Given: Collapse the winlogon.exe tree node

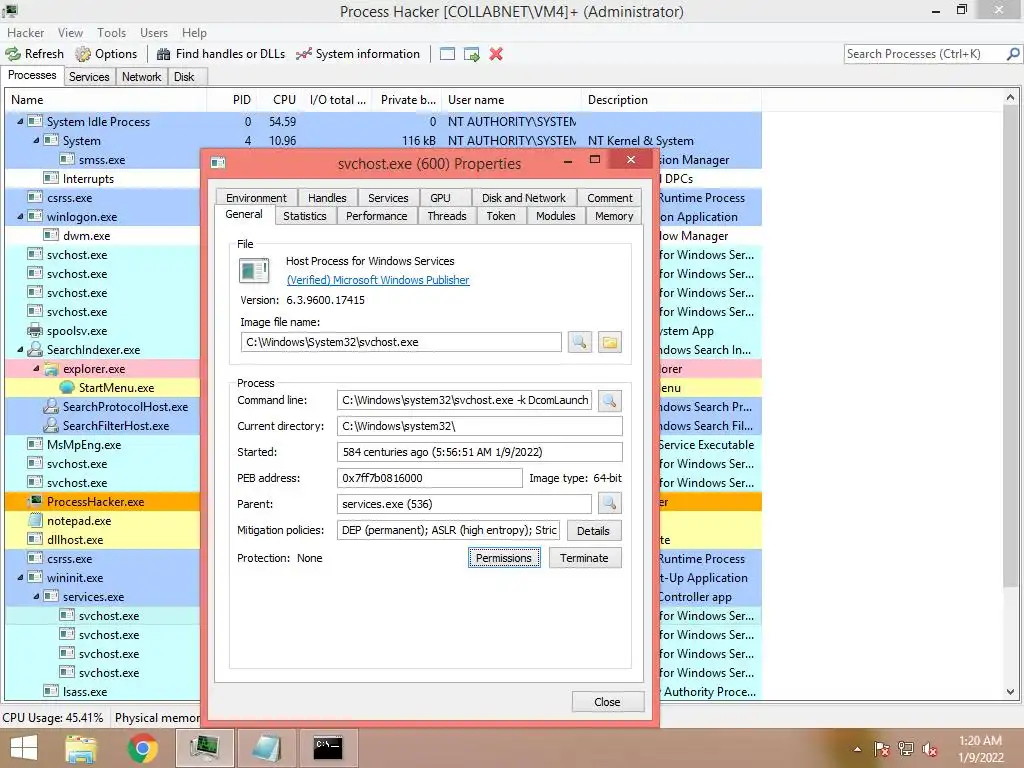Looking at the screenshot, I should pos(20,216).
